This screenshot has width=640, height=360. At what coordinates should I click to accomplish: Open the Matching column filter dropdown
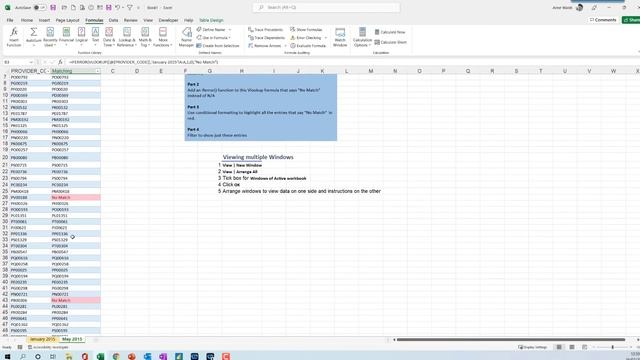(x=97, y=71)
